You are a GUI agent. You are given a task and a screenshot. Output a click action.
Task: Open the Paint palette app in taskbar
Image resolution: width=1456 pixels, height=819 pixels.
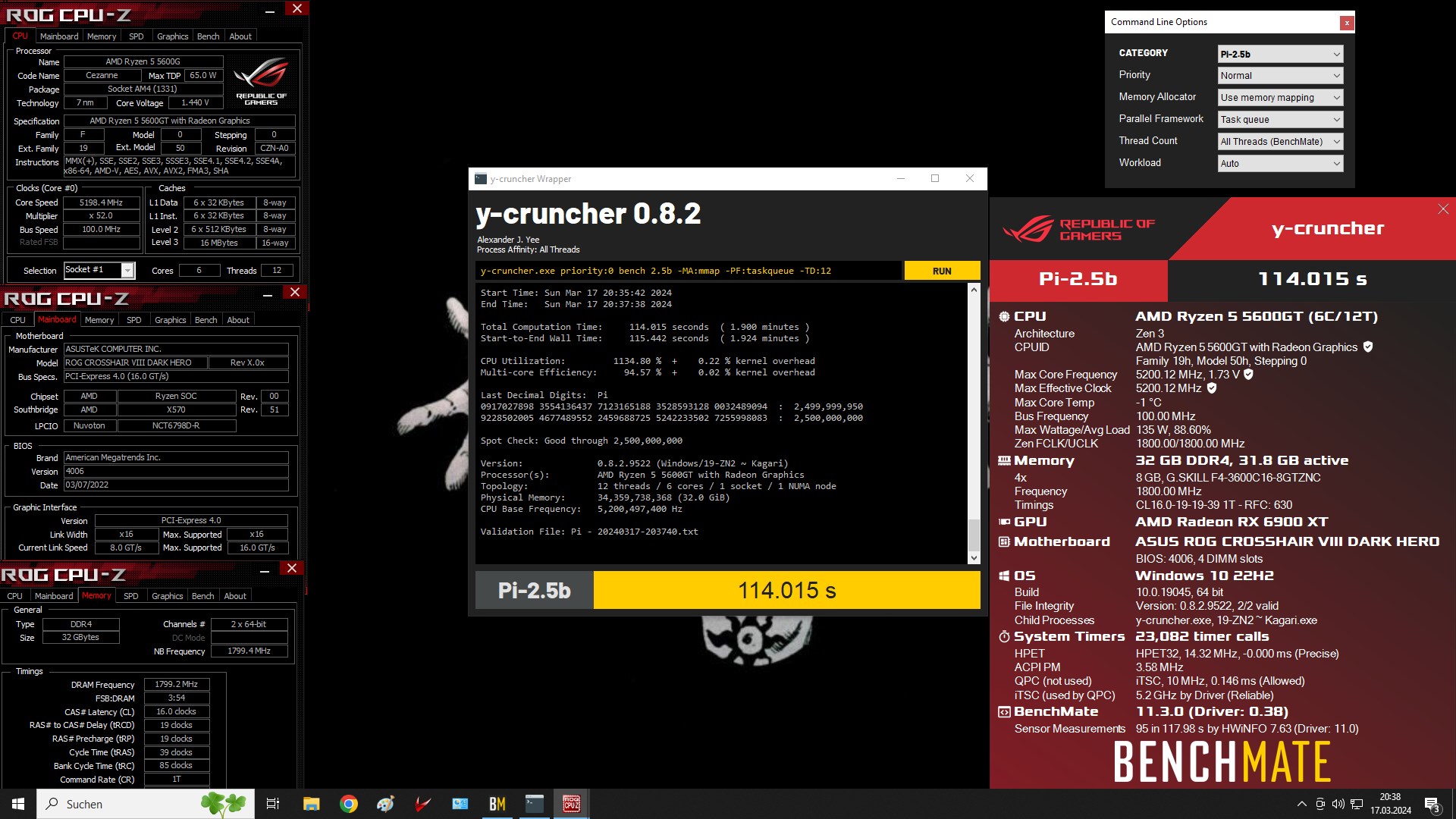(x=385, y=804)
